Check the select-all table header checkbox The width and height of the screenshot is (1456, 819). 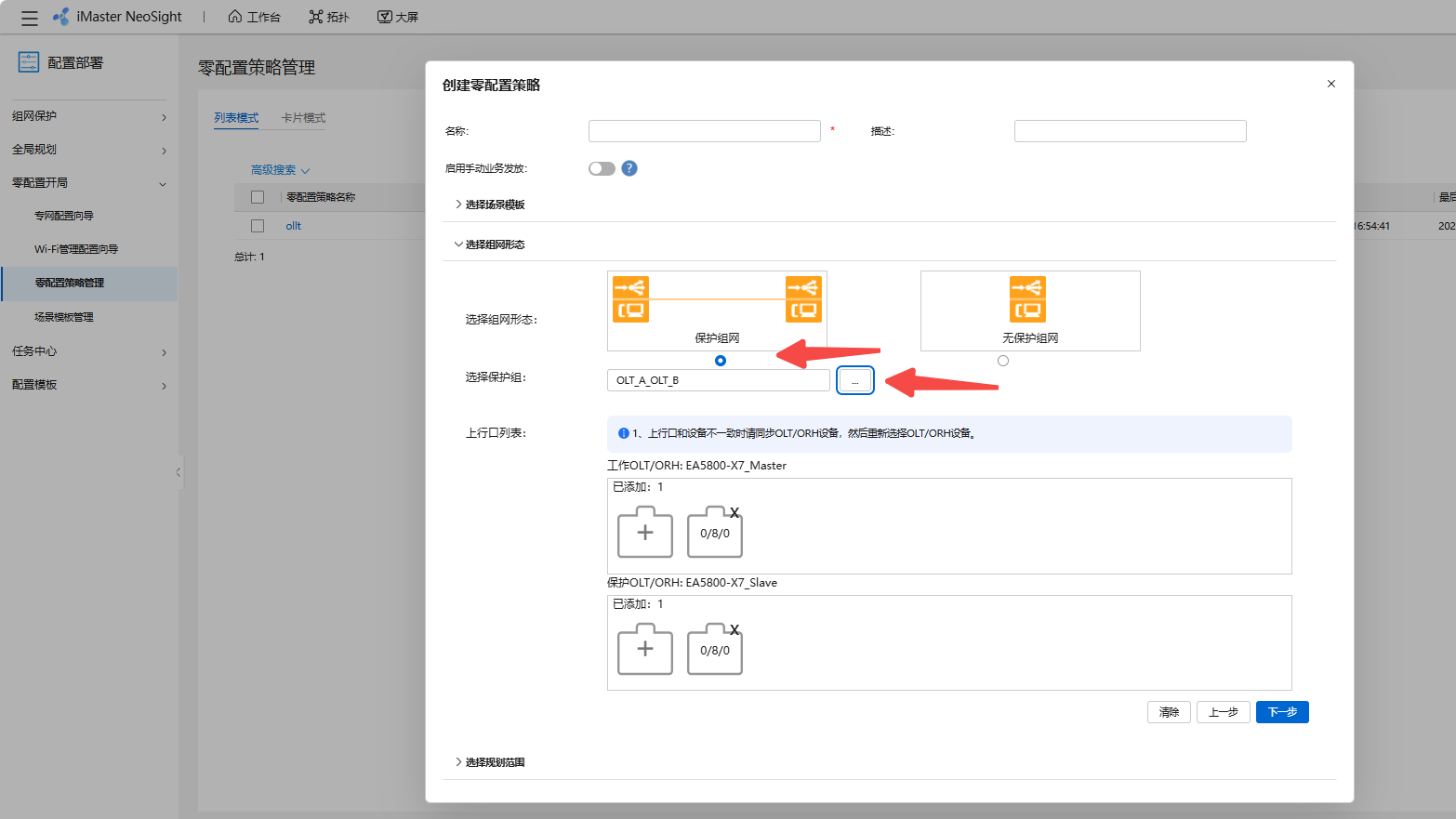pyautogui.click(x=258, y=197)
